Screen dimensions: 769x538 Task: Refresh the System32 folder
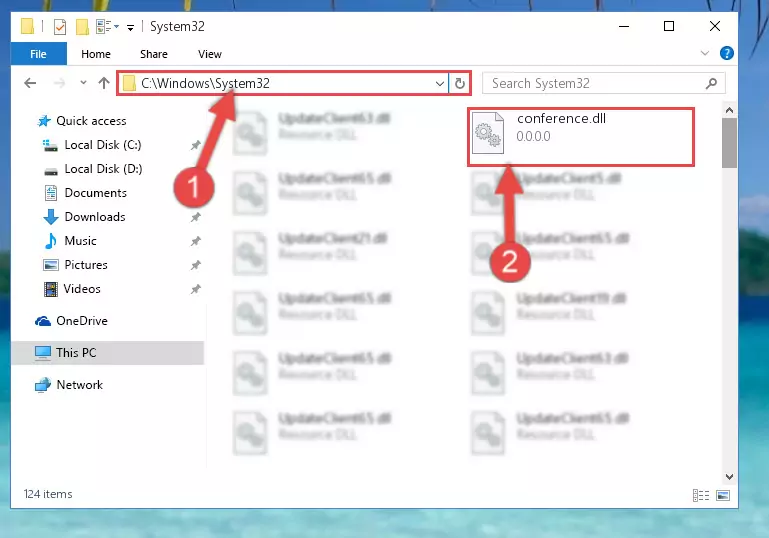(x=460, y=83)
